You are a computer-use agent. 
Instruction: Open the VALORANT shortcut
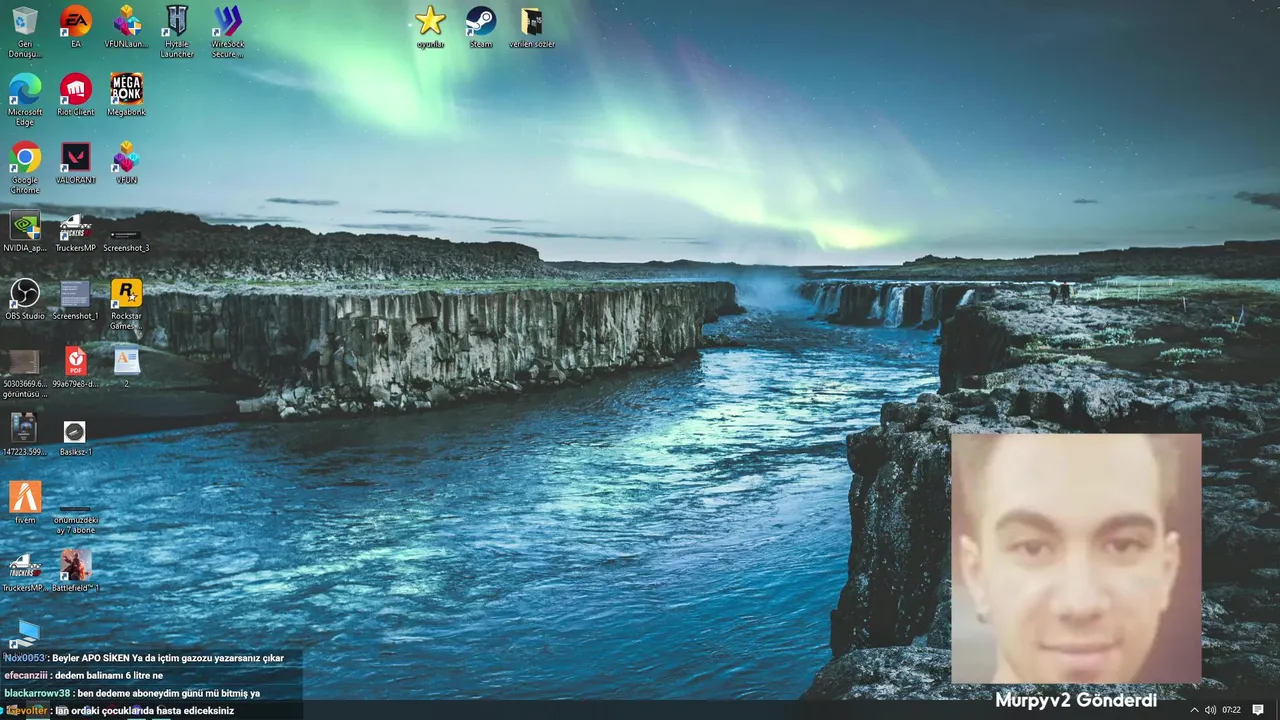(76, 163)
